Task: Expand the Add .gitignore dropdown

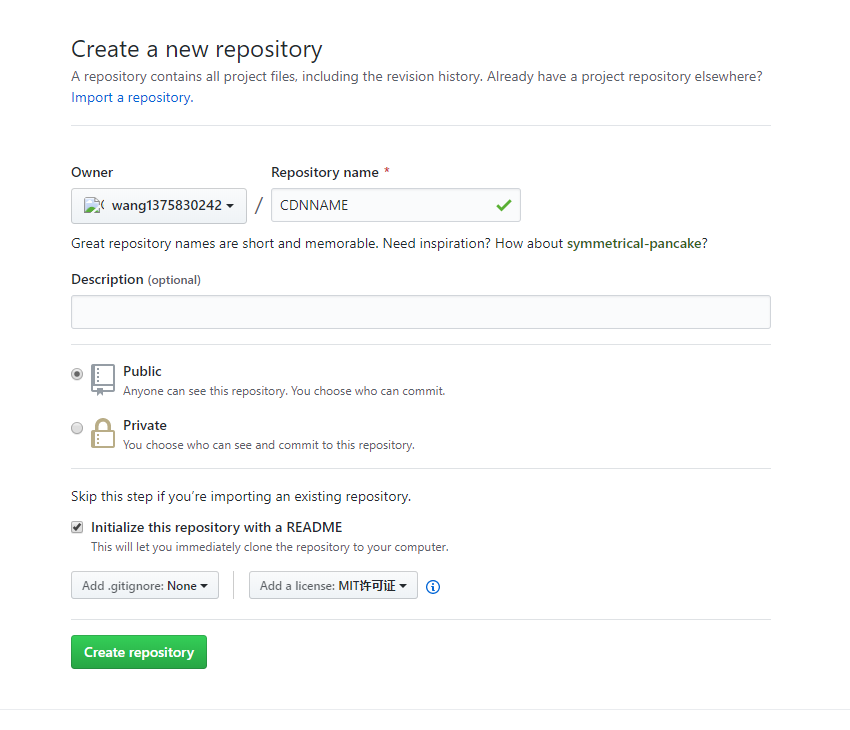Action: (x=145, y=586)
